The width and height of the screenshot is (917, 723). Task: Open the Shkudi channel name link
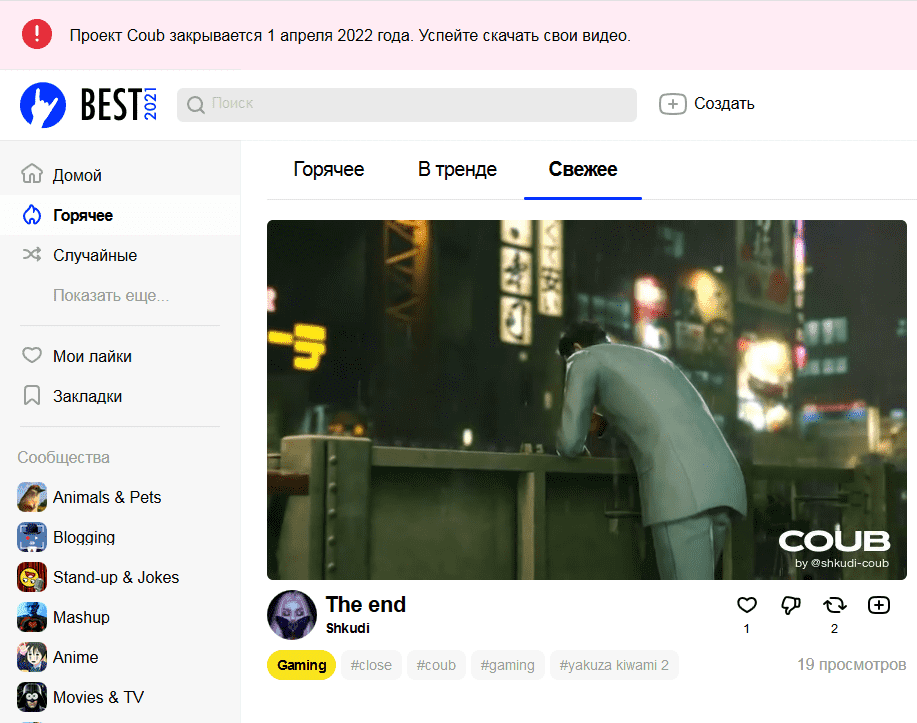click(x=348, y=628)
